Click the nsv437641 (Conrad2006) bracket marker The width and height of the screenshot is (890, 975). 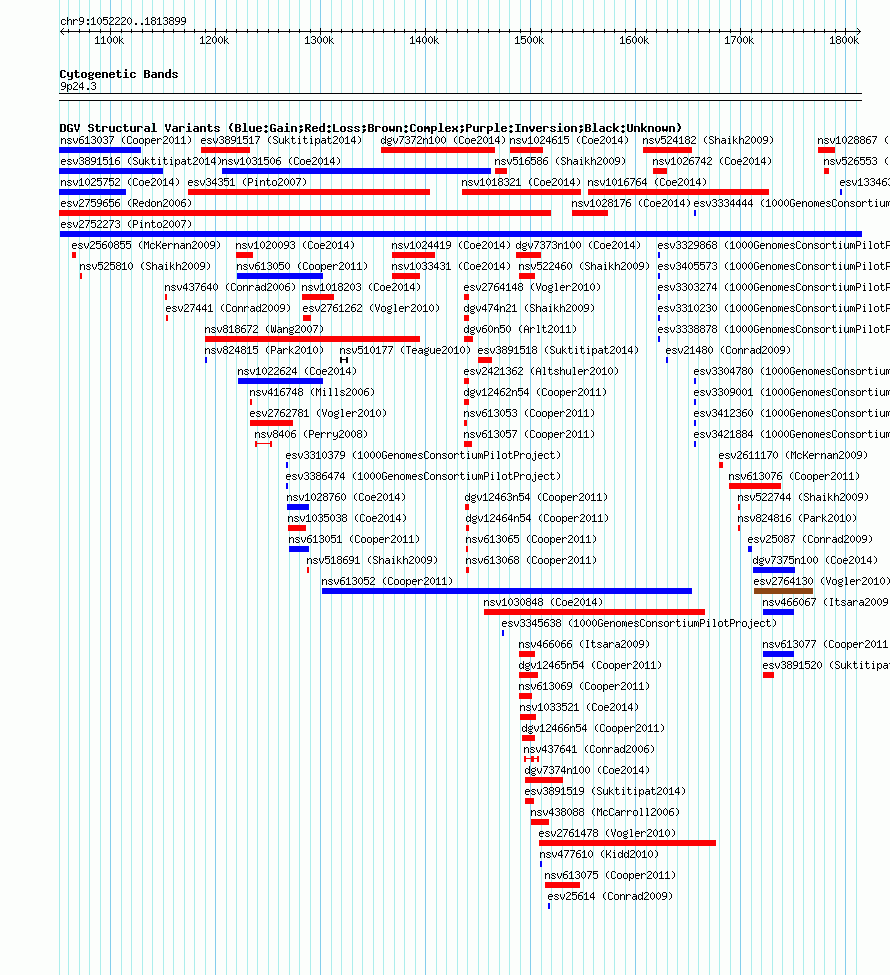(x=531, y=759)
